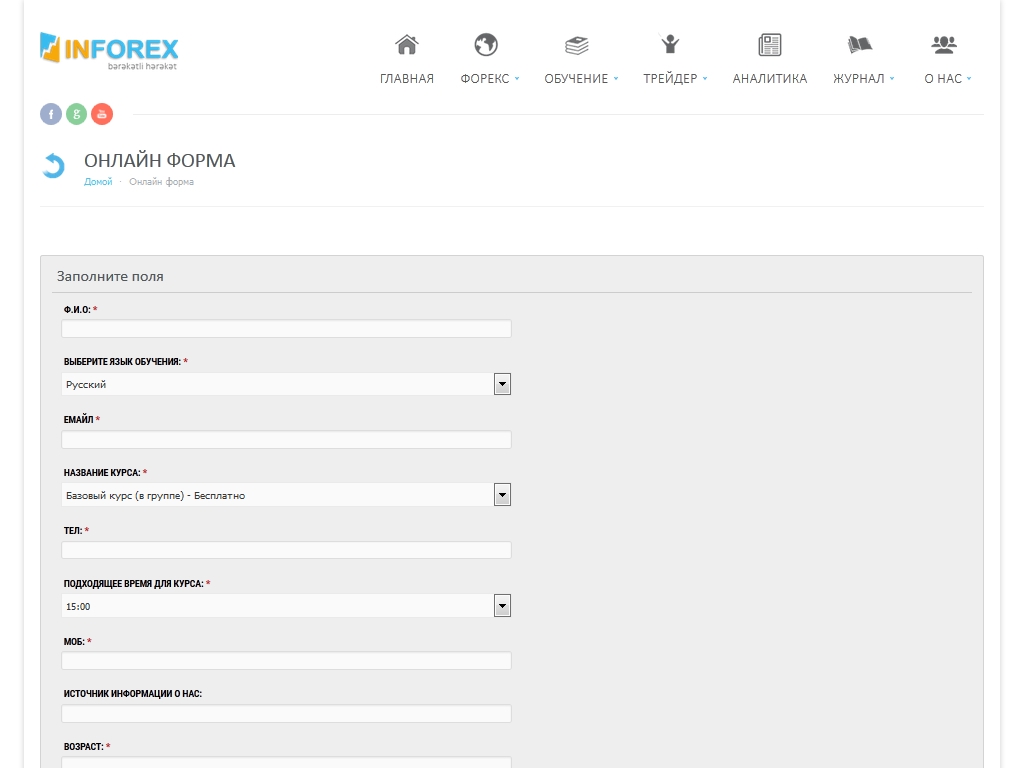Click into the Ф.И.О. text field
The width and height of the screenshot is (1024, 768).
[x=286, y=329]
